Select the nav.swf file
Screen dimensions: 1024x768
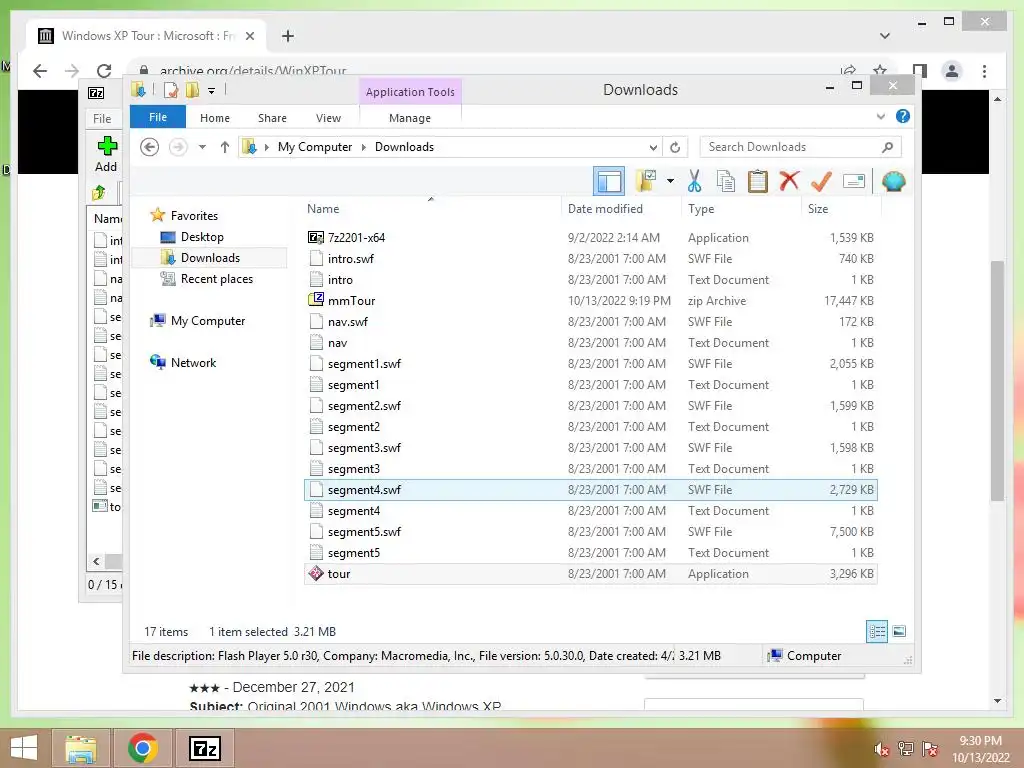(x=590, y=321)
